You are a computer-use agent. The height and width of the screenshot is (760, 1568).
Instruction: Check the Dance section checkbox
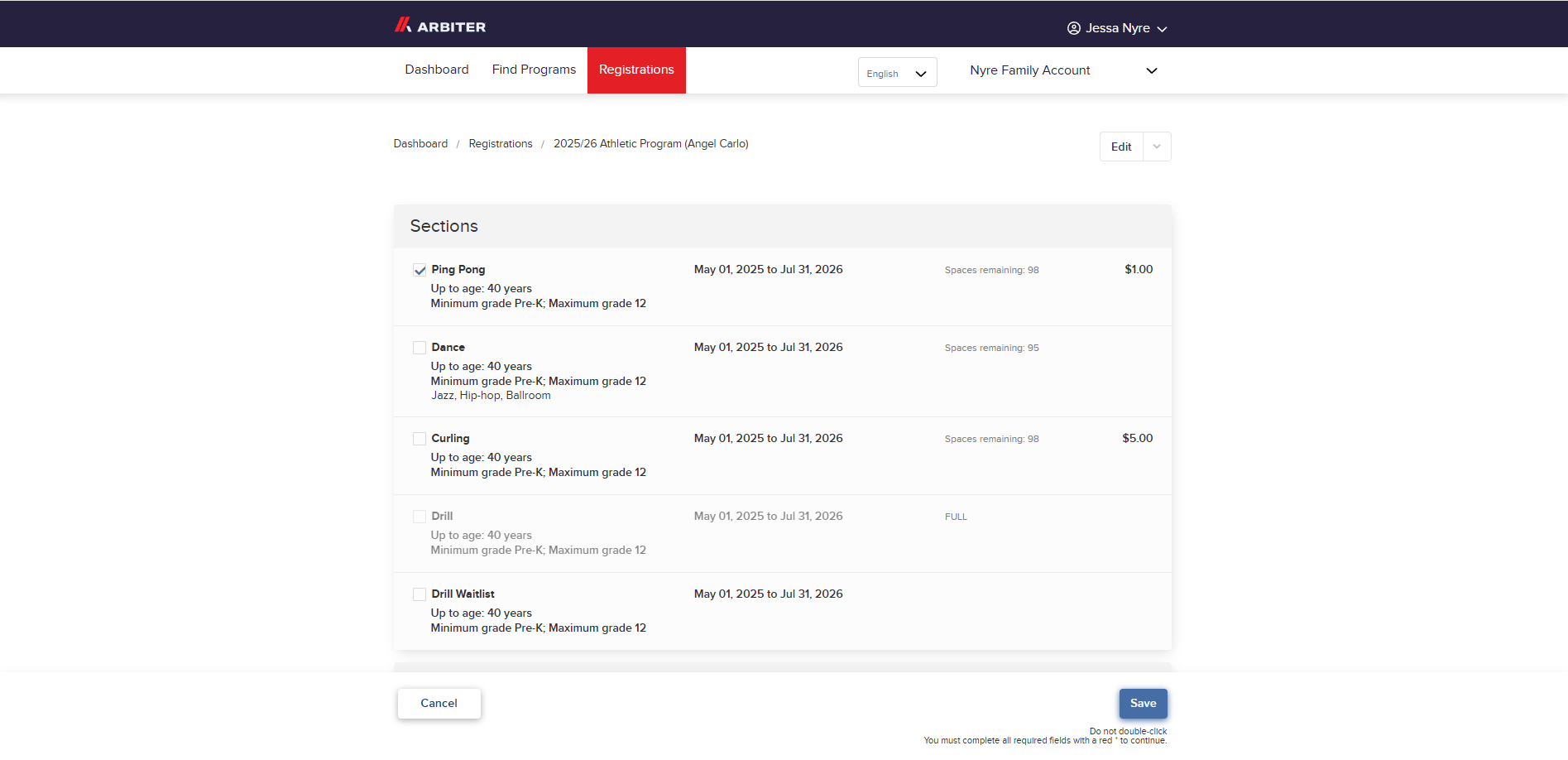[x=420, y=348]
